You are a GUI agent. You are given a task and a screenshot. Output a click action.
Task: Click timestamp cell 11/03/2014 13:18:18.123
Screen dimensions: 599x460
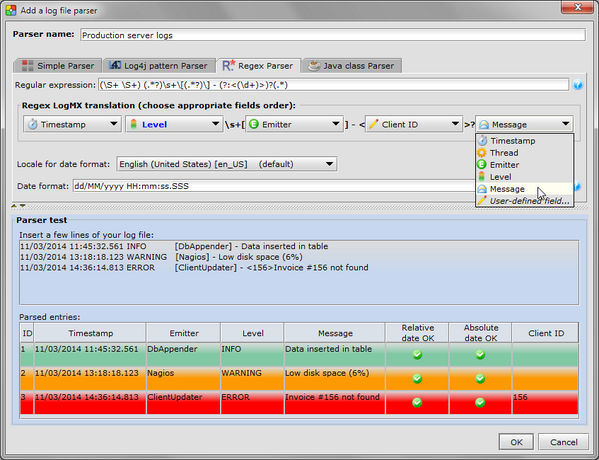click(90, 379)
